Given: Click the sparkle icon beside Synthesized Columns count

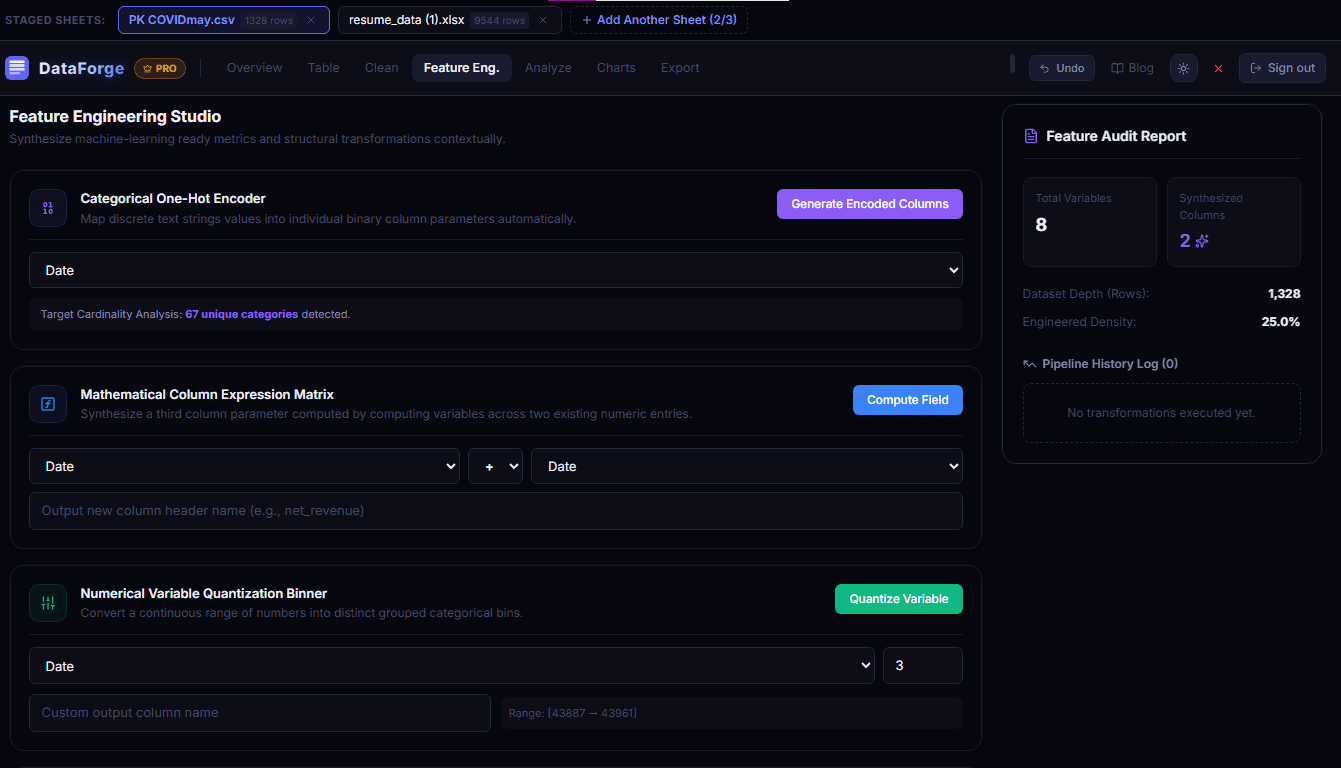Looking at the screenshot, I should click(1203, 241).
